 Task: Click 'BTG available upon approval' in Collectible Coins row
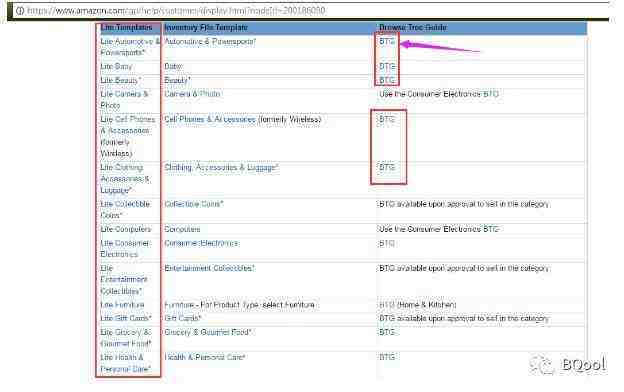click(464, 204)
